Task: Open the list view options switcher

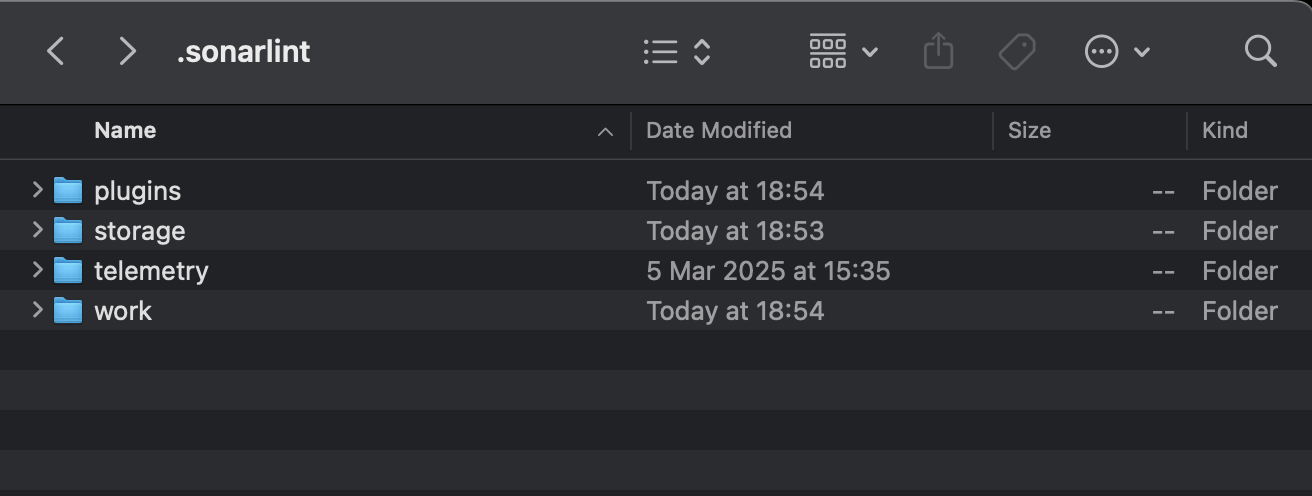Action: click(677, 52)
